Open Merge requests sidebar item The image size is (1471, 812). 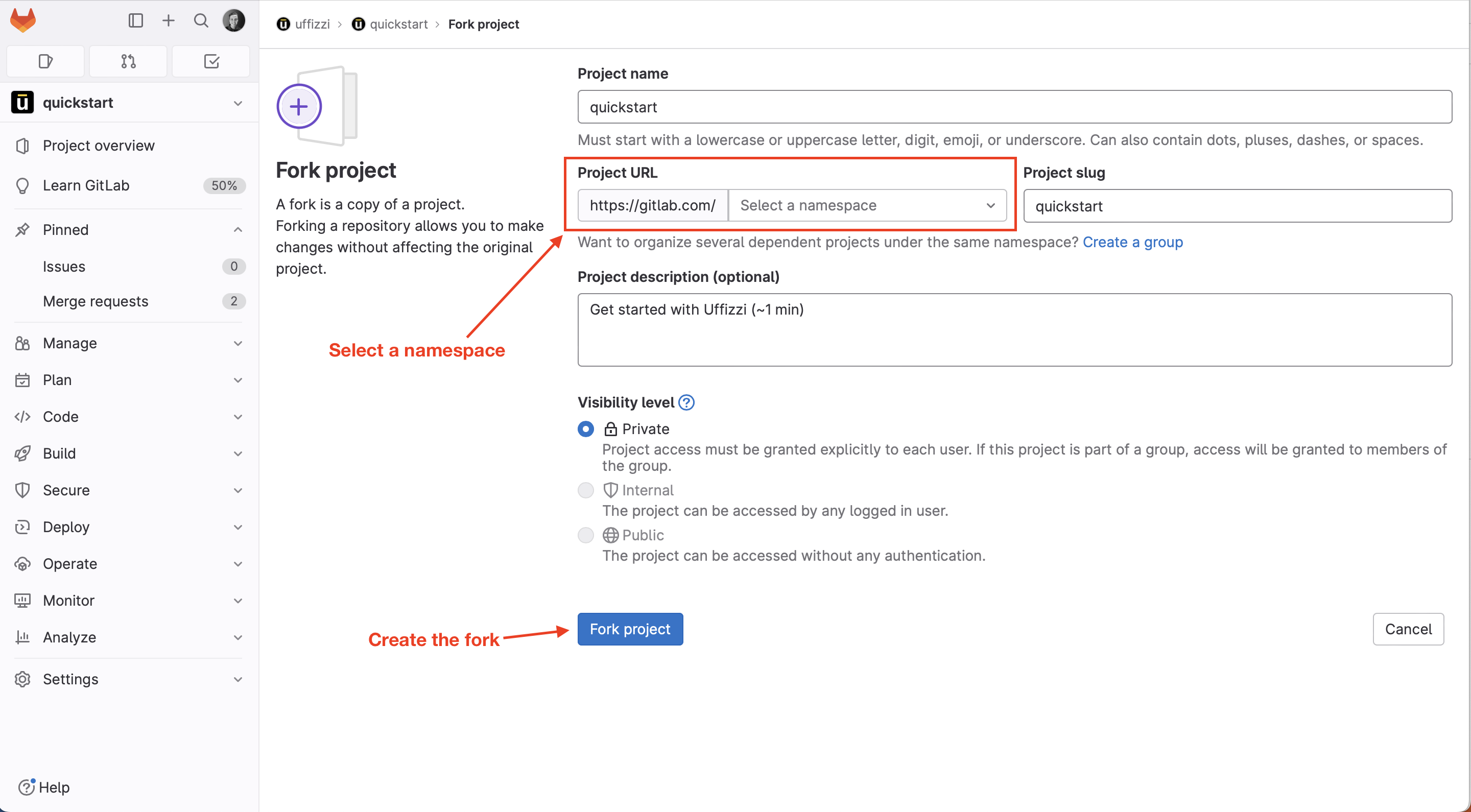(x=96, y=301)
